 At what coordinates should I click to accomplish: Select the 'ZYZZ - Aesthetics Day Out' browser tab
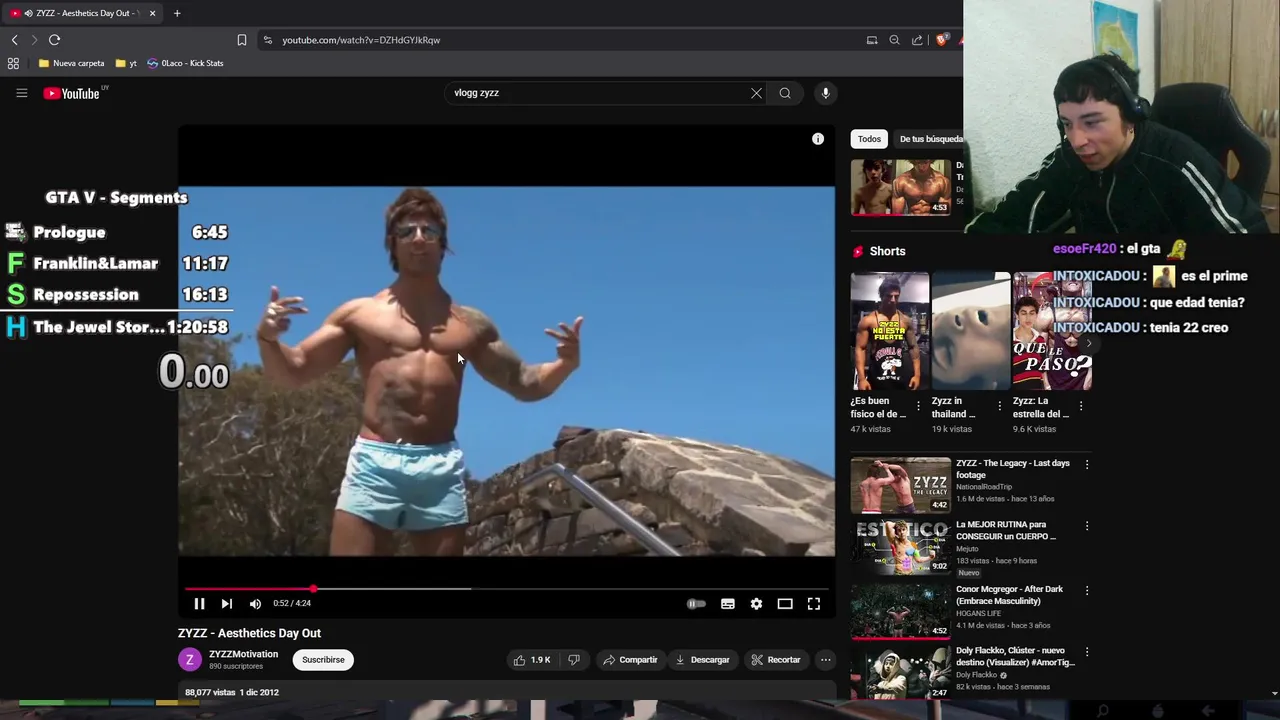tap(82, 13)
